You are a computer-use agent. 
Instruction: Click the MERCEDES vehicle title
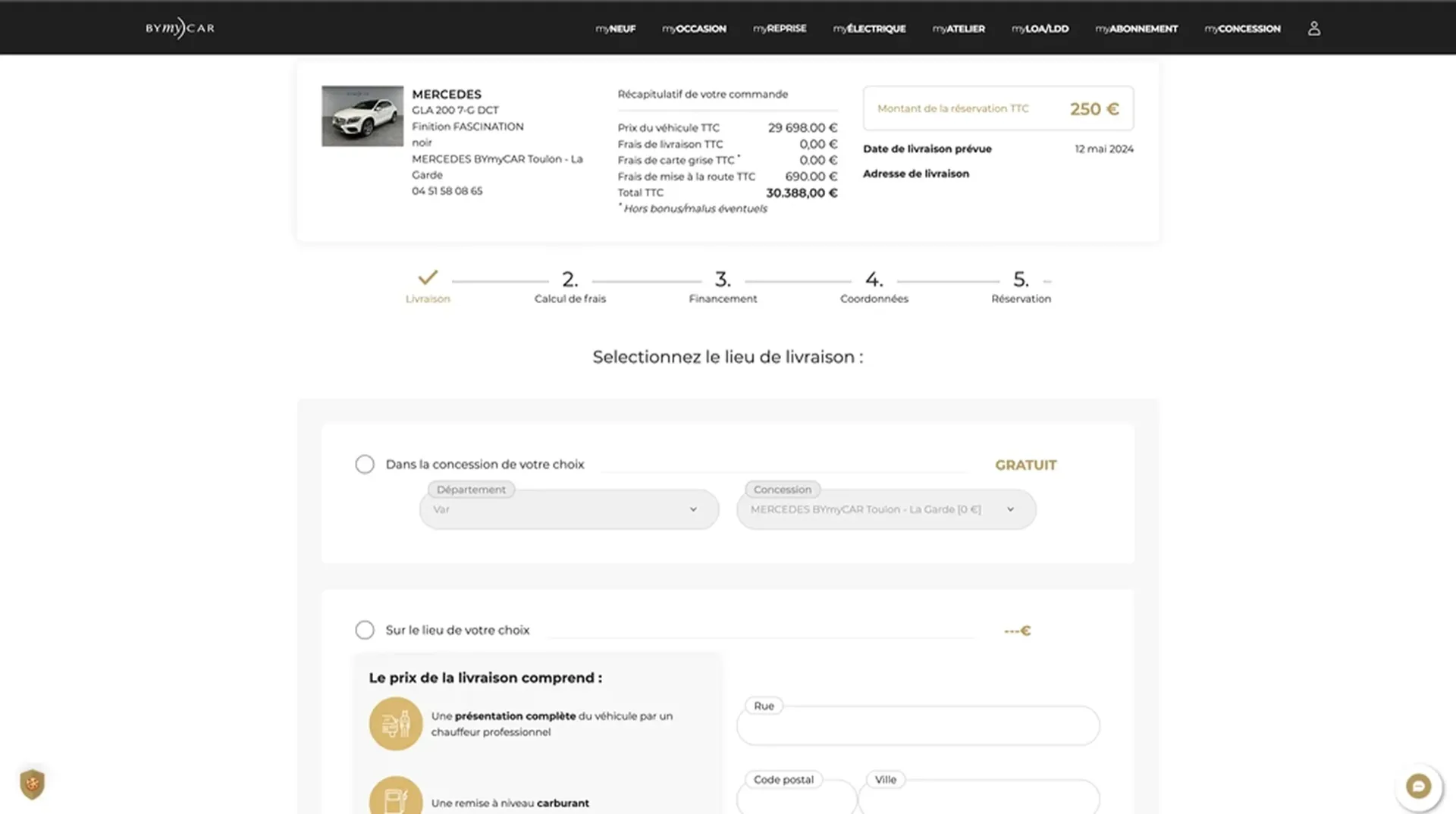point(447,94)
